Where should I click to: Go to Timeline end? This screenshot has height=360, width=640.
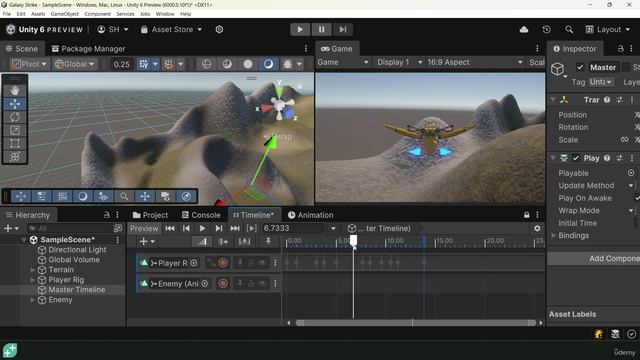[235, 229]
